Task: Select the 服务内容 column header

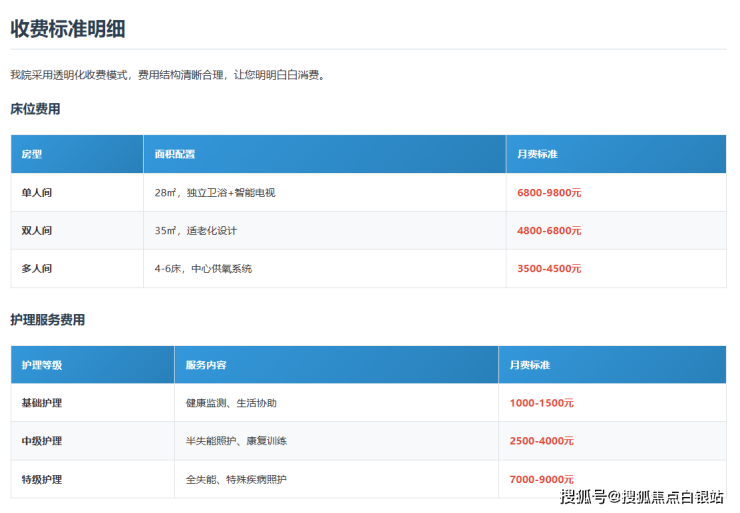Action: click(x=206, y=365)
